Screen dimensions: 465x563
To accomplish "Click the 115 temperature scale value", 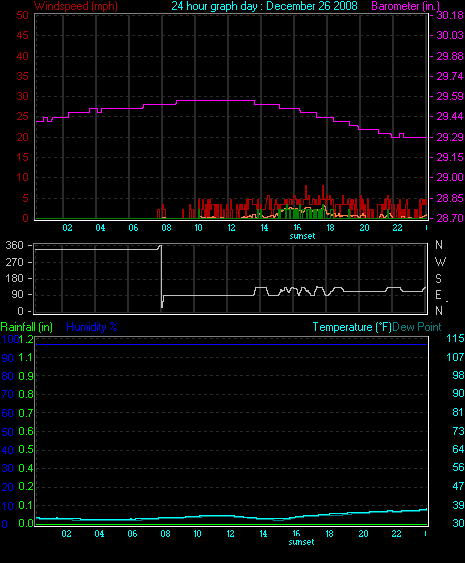I will pos(455,338).
